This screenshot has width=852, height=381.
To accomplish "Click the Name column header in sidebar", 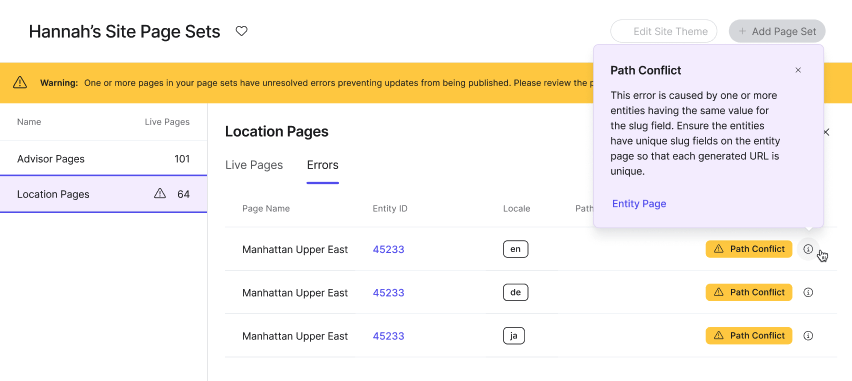I will 29,122.
